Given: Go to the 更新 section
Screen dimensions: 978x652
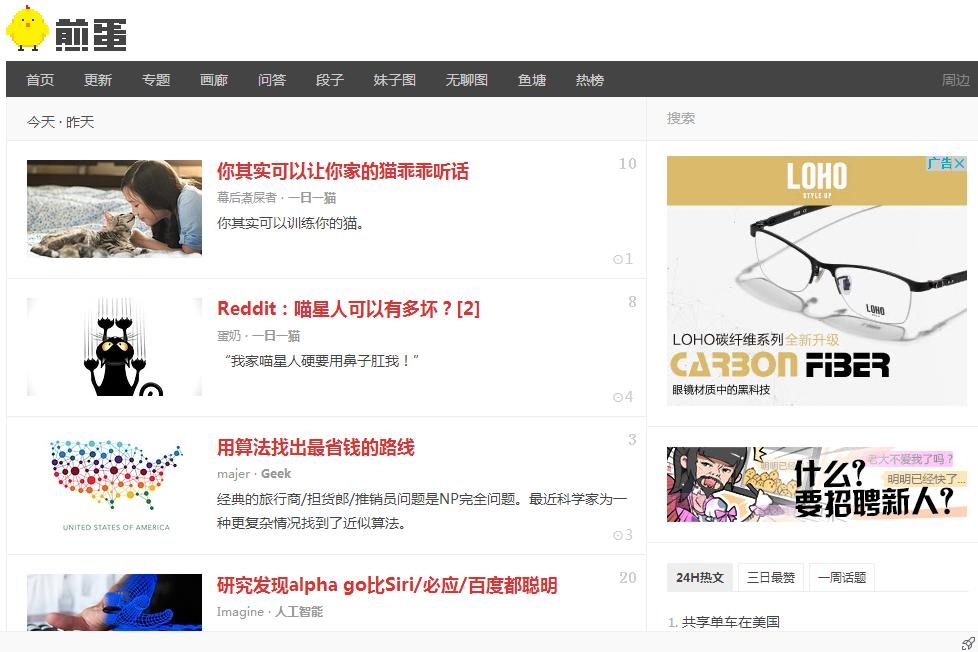Looking at the screenshot, I should [98, 80].
